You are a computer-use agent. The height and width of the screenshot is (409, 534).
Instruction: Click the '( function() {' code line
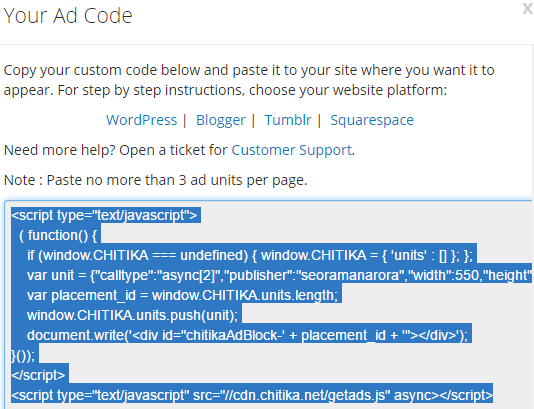(58, 235)
